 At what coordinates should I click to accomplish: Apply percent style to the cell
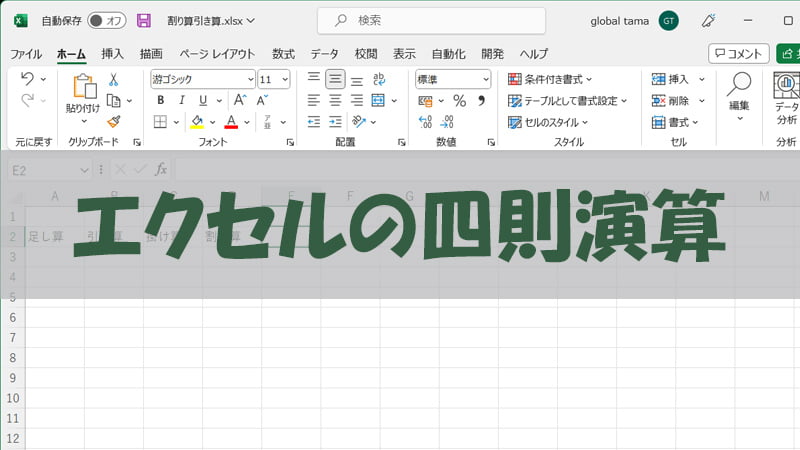click(x=459, y=100)
